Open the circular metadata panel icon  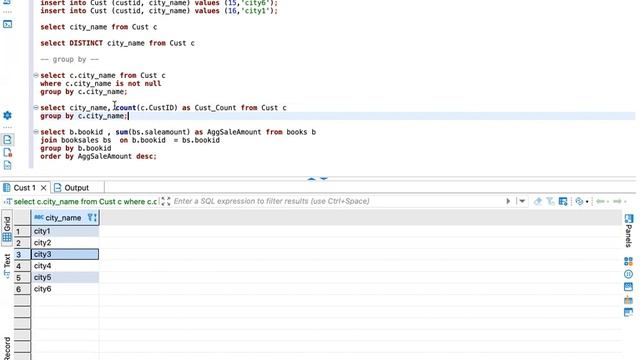tap(629, 274)
